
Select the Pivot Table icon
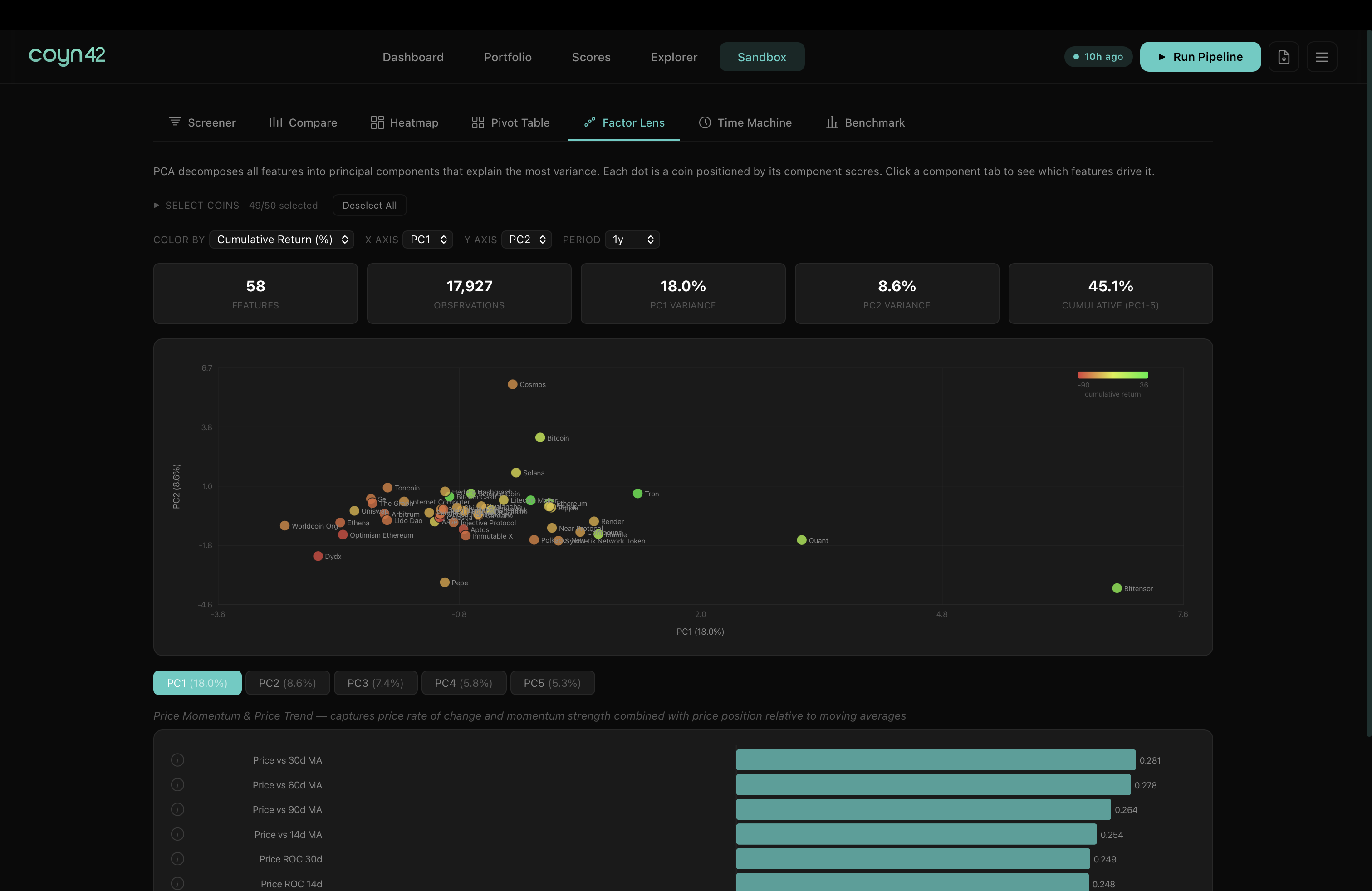(x=477, y=122)
